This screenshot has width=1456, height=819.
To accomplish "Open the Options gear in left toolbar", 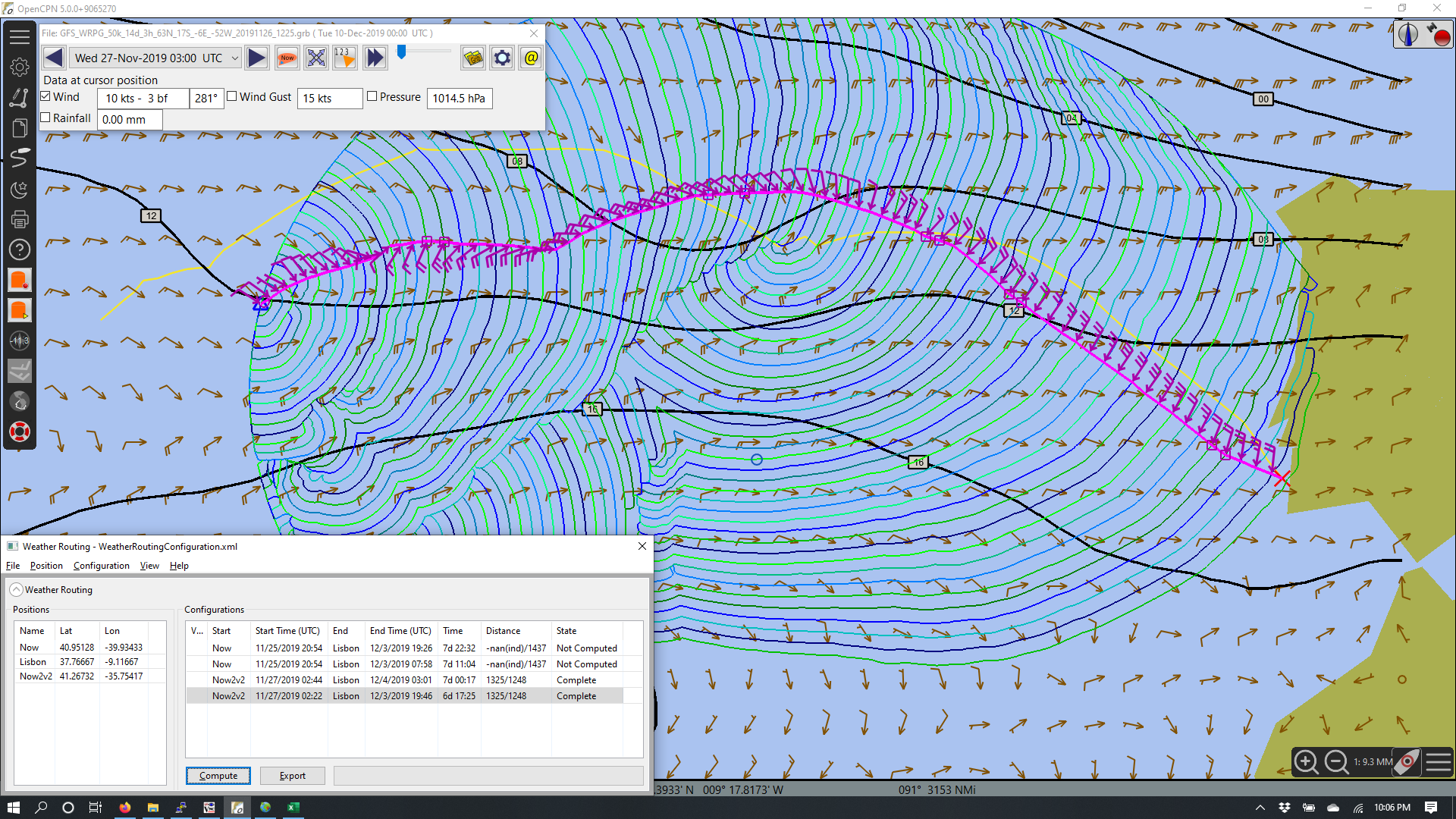I will (20, 67).
